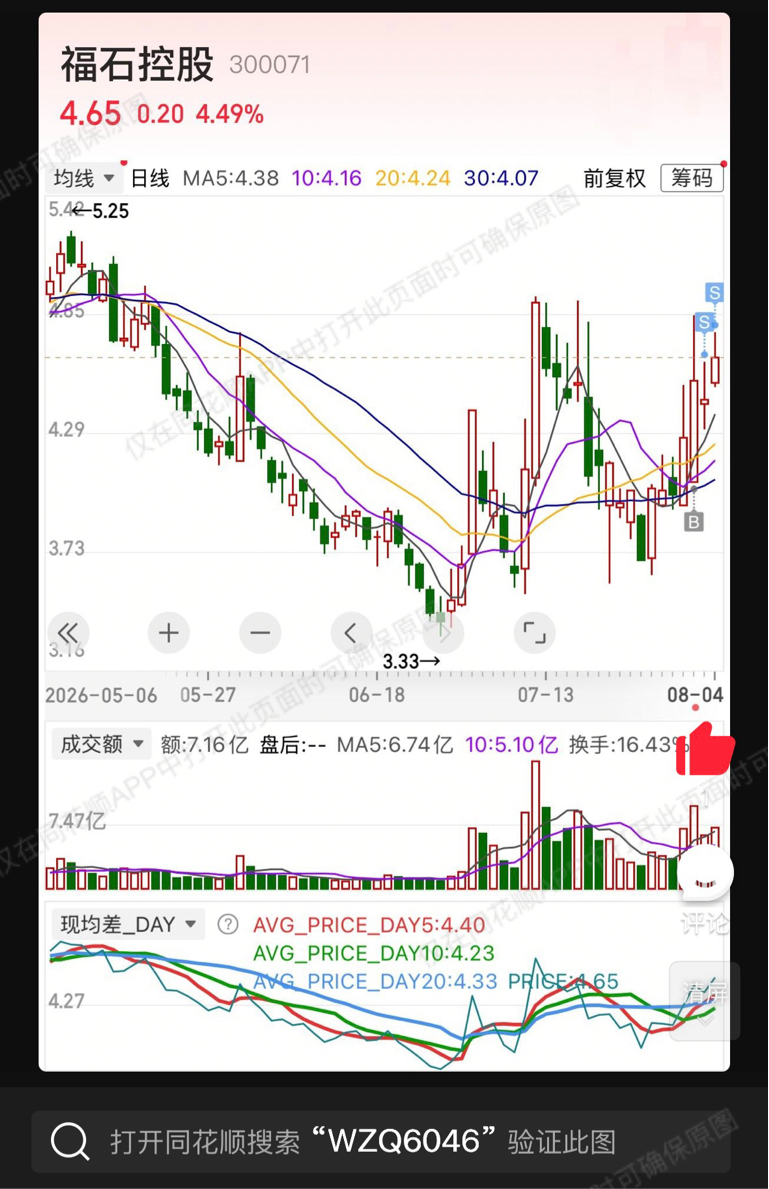This screenshot has height=1189, width=769.
Task: Select the upper S sell marker
Action: [x=714, y=293]
